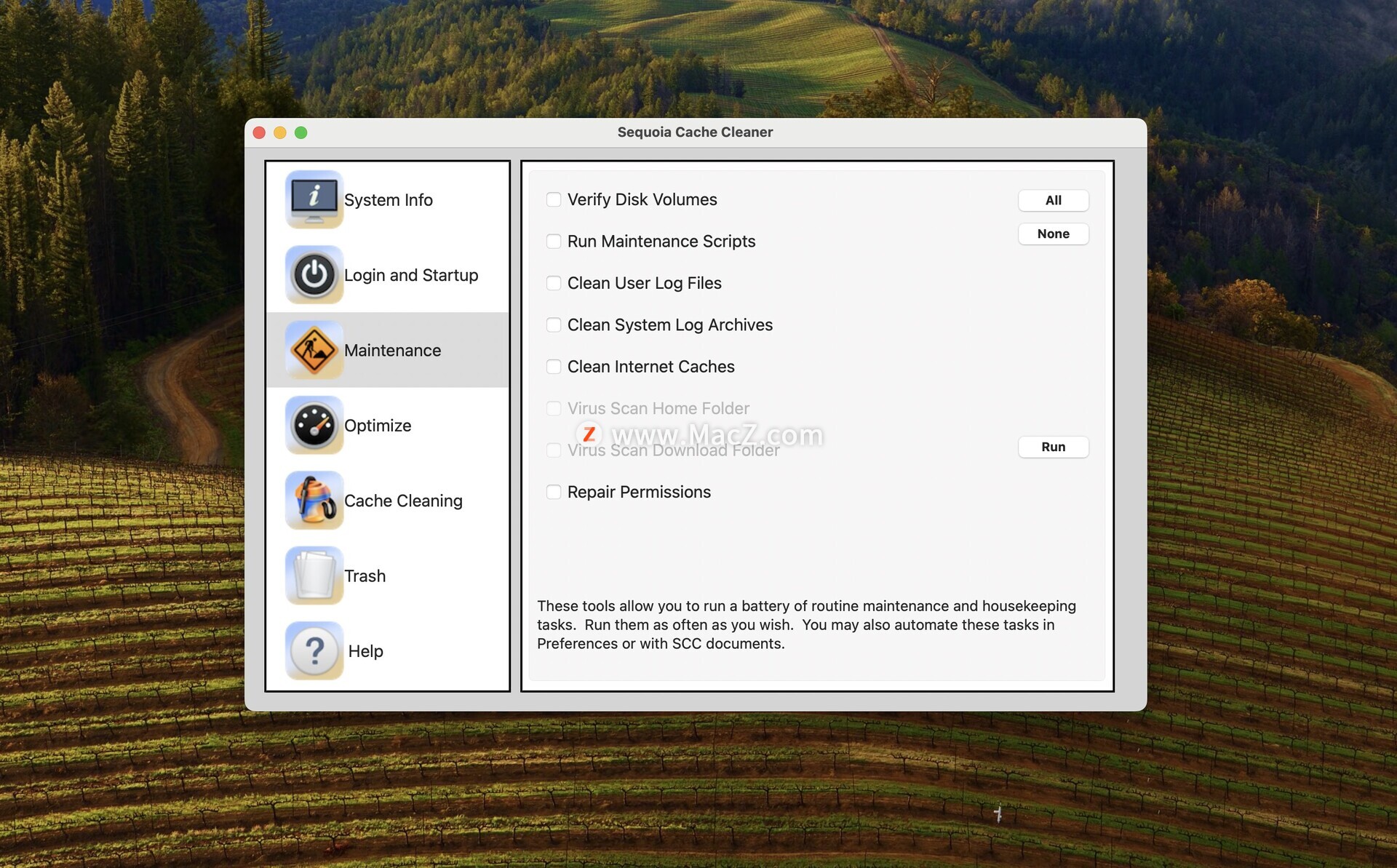
Task: Close the Sequoia Cache Cleaner window
Action: coord(259,132)
